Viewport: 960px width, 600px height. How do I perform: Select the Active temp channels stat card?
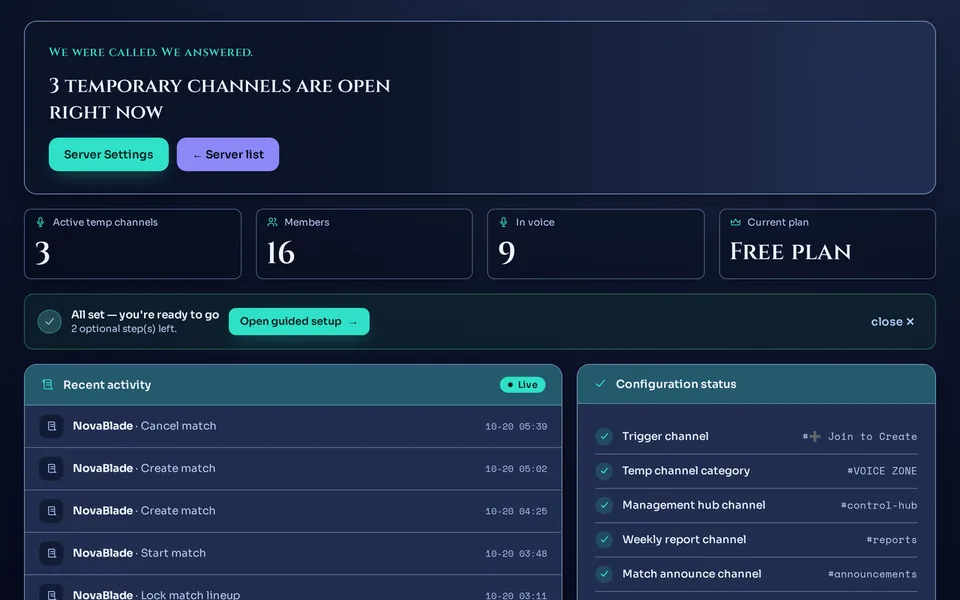coord(133,244)
